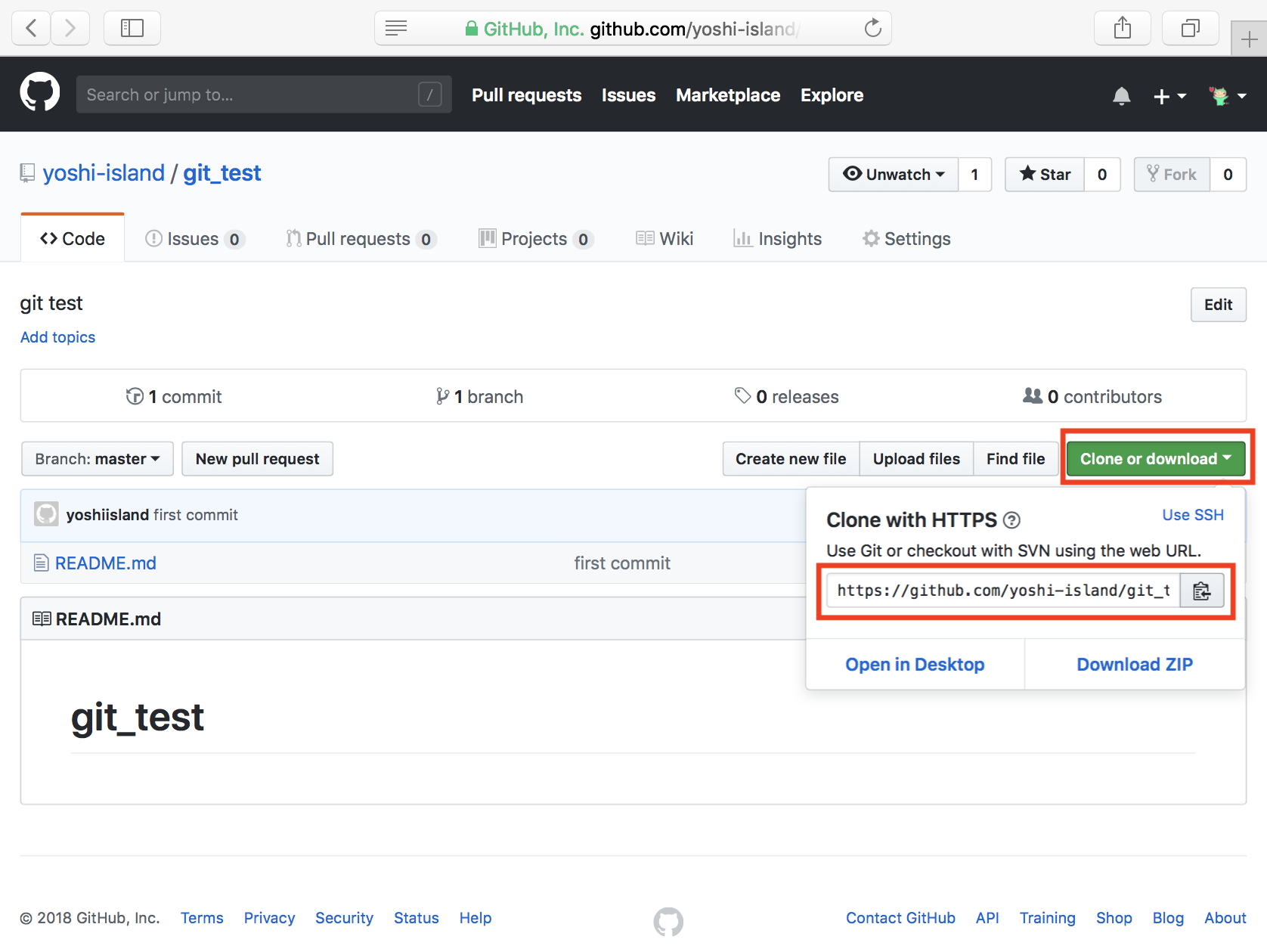Select the Code tab

tap(73, 239)
